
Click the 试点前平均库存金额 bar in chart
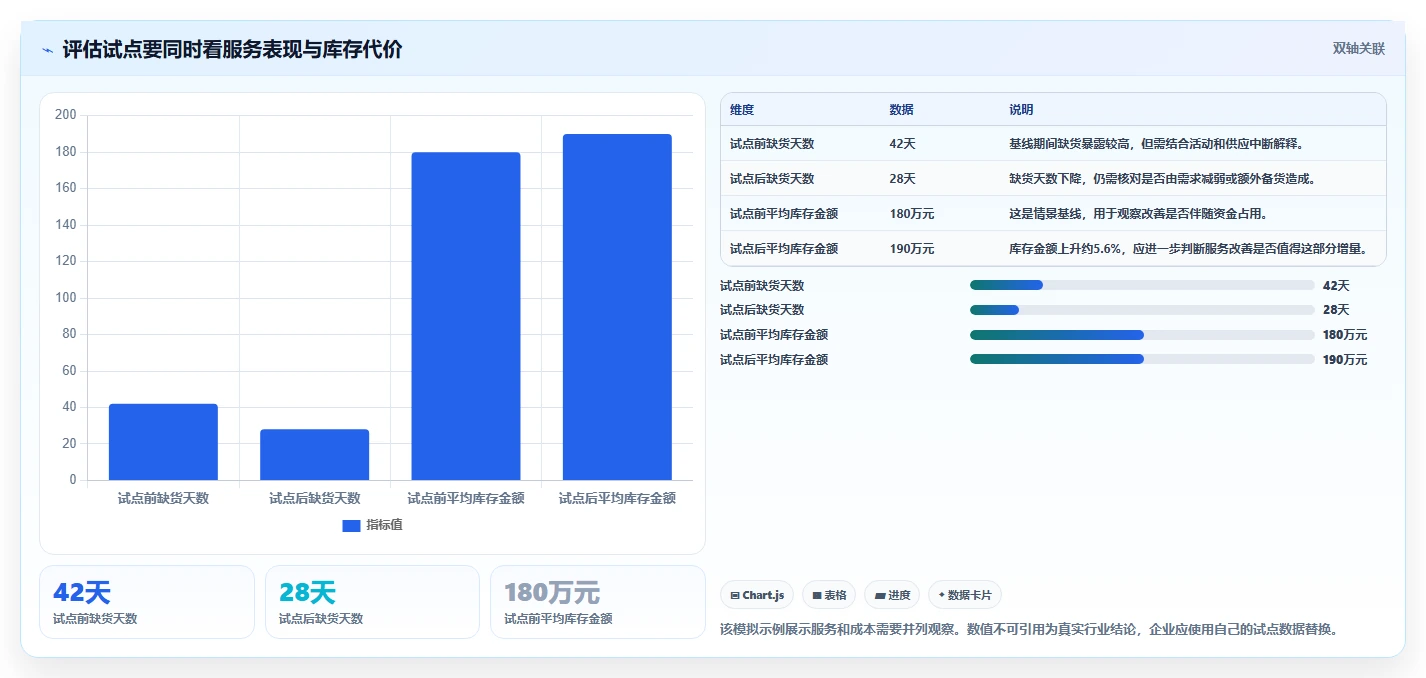pyautogui.click(x=466, y=316)
